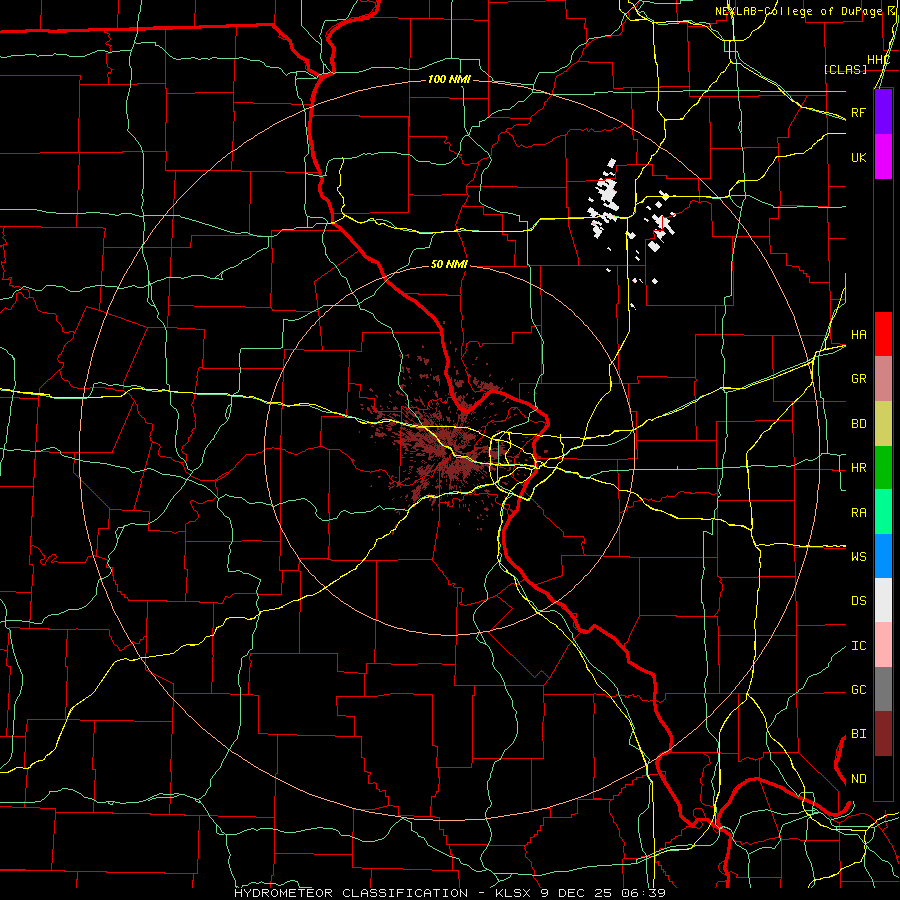The image size is (900, 900).
Task: Click the ND legend label
Action: (x=859, y=779)
